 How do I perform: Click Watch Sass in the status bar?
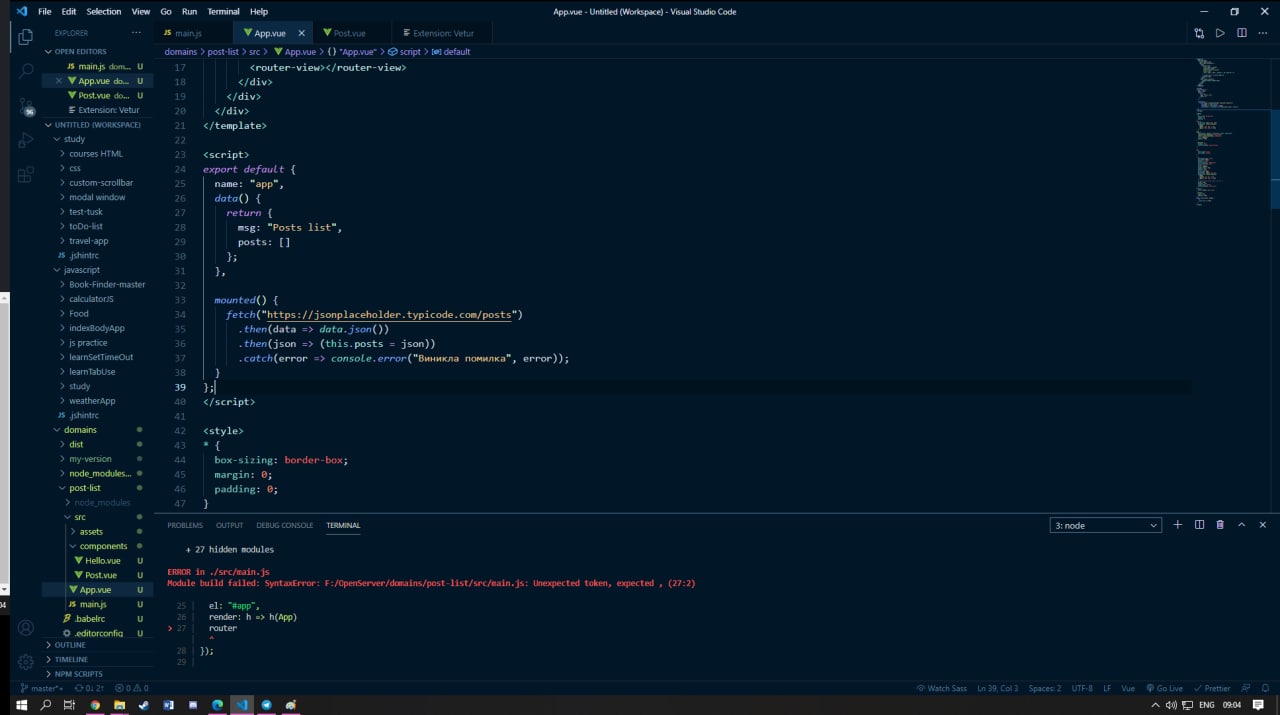942,688
